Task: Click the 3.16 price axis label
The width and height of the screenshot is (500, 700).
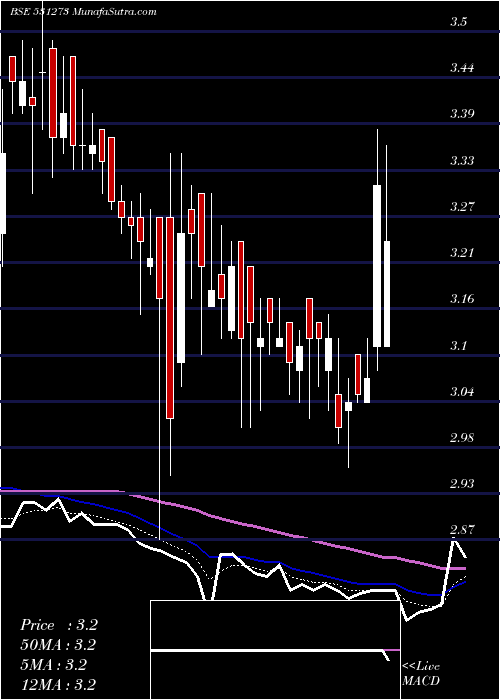Action: point(462,298)
